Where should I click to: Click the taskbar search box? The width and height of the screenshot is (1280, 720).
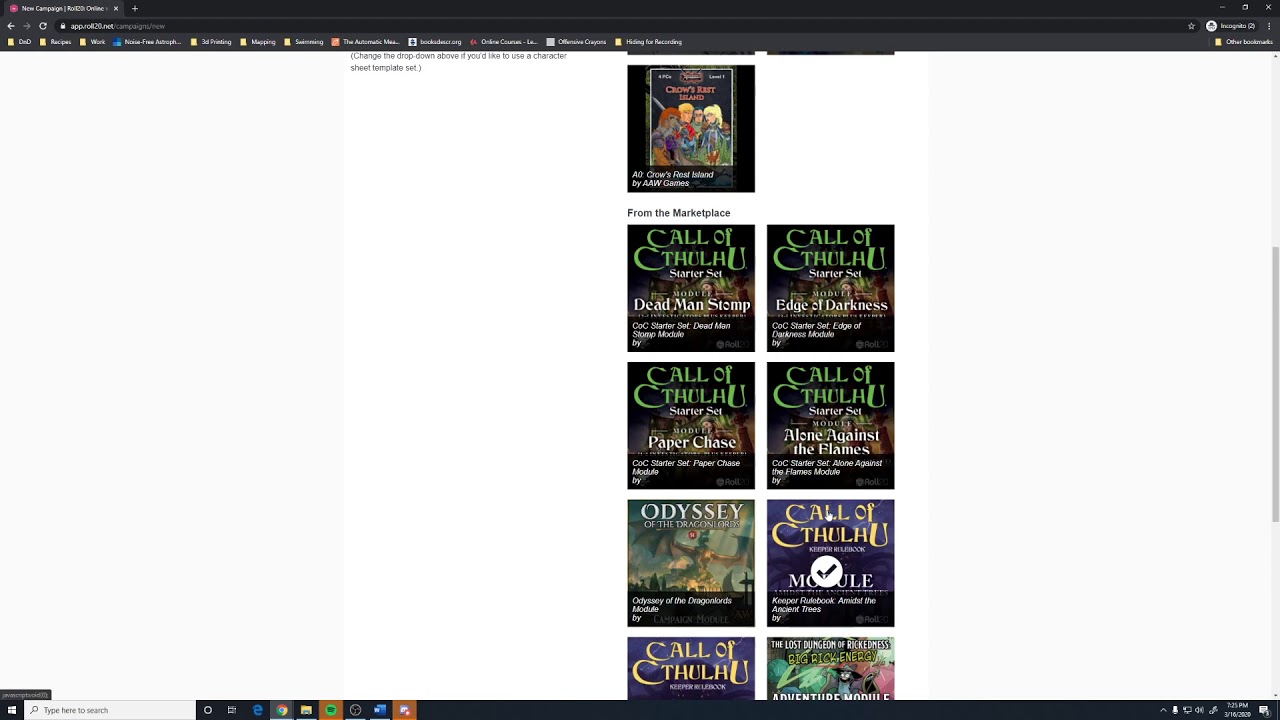click(x=110, y=710)
